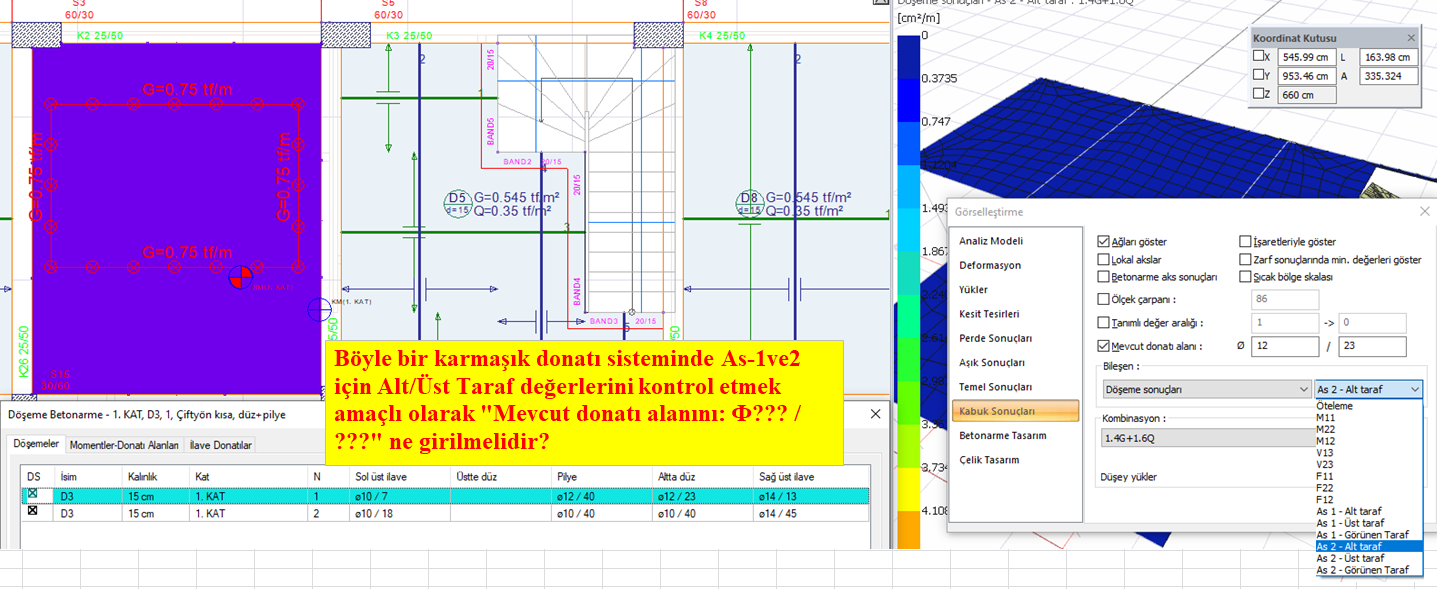Click the orange legend color band
The height and width of the screenshot is (589, 1437).
pyautogui.click(x=908, y=529)
